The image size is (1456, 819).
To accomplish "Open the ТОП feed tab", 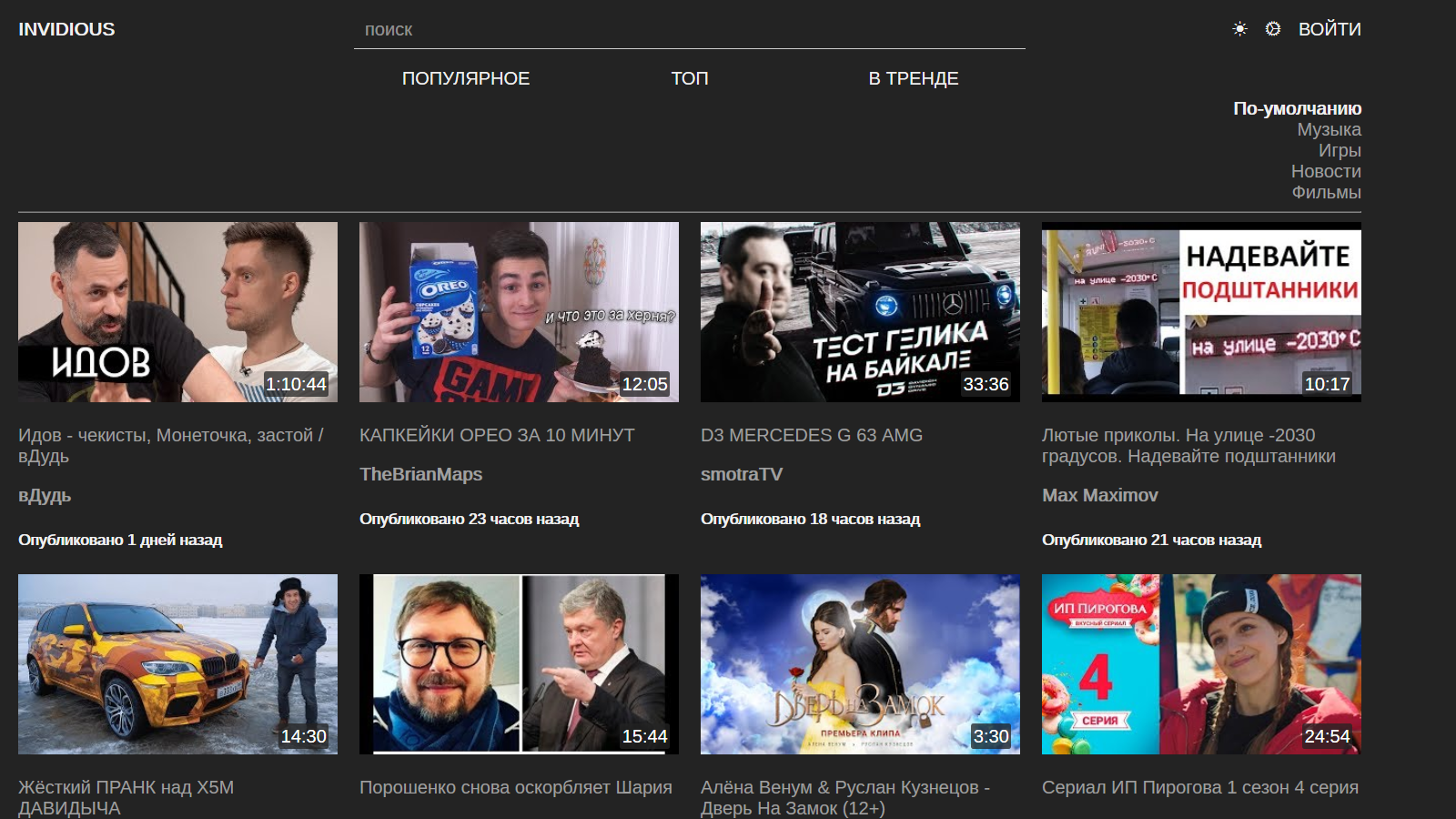I will click(x=690, y=78).
